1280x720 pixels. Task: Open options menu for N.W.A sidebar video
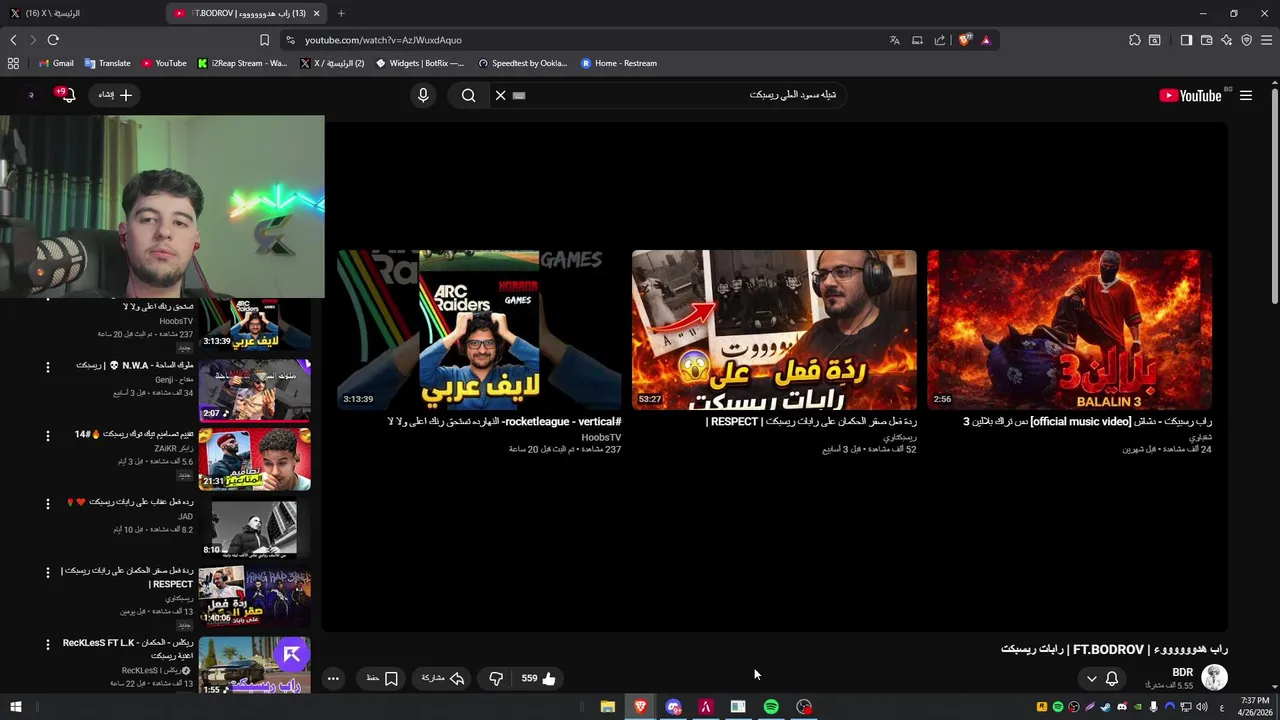tap(47, 367)
